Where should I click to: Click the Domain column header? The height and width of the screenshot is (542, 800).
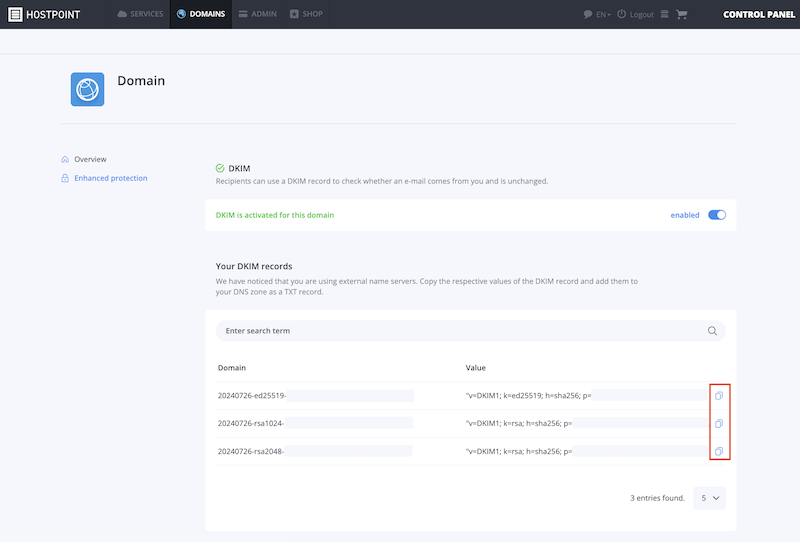pos(232,368)
